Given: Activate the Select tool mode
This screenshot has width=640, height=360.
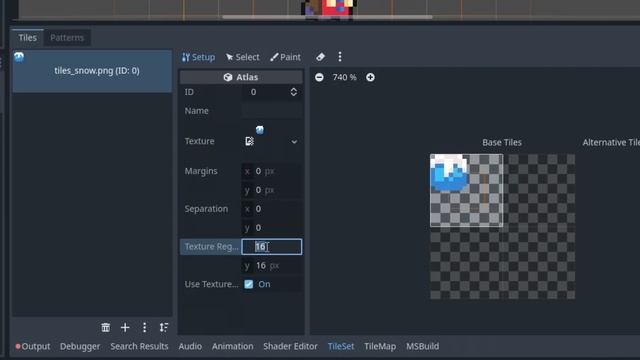Looking at the screenshot, I should [242, 57].
